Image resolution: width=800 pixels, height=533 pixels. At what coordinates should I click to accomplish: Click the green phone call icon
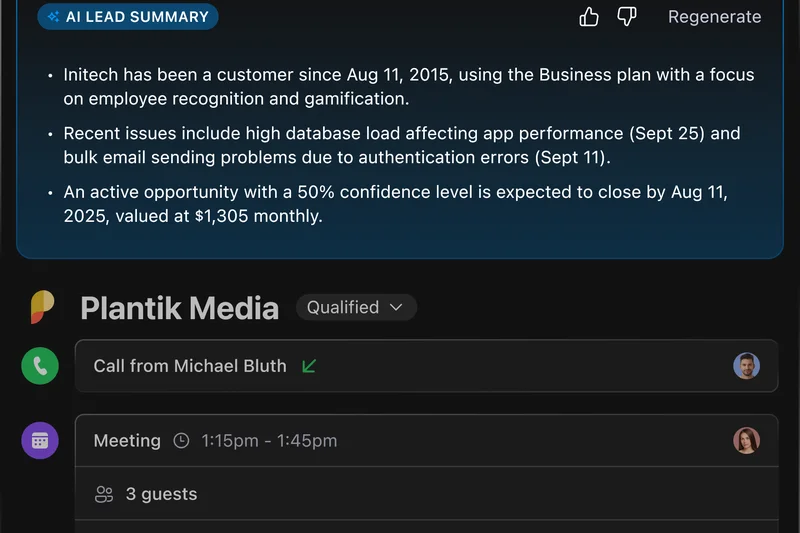[x=40, y=366]
